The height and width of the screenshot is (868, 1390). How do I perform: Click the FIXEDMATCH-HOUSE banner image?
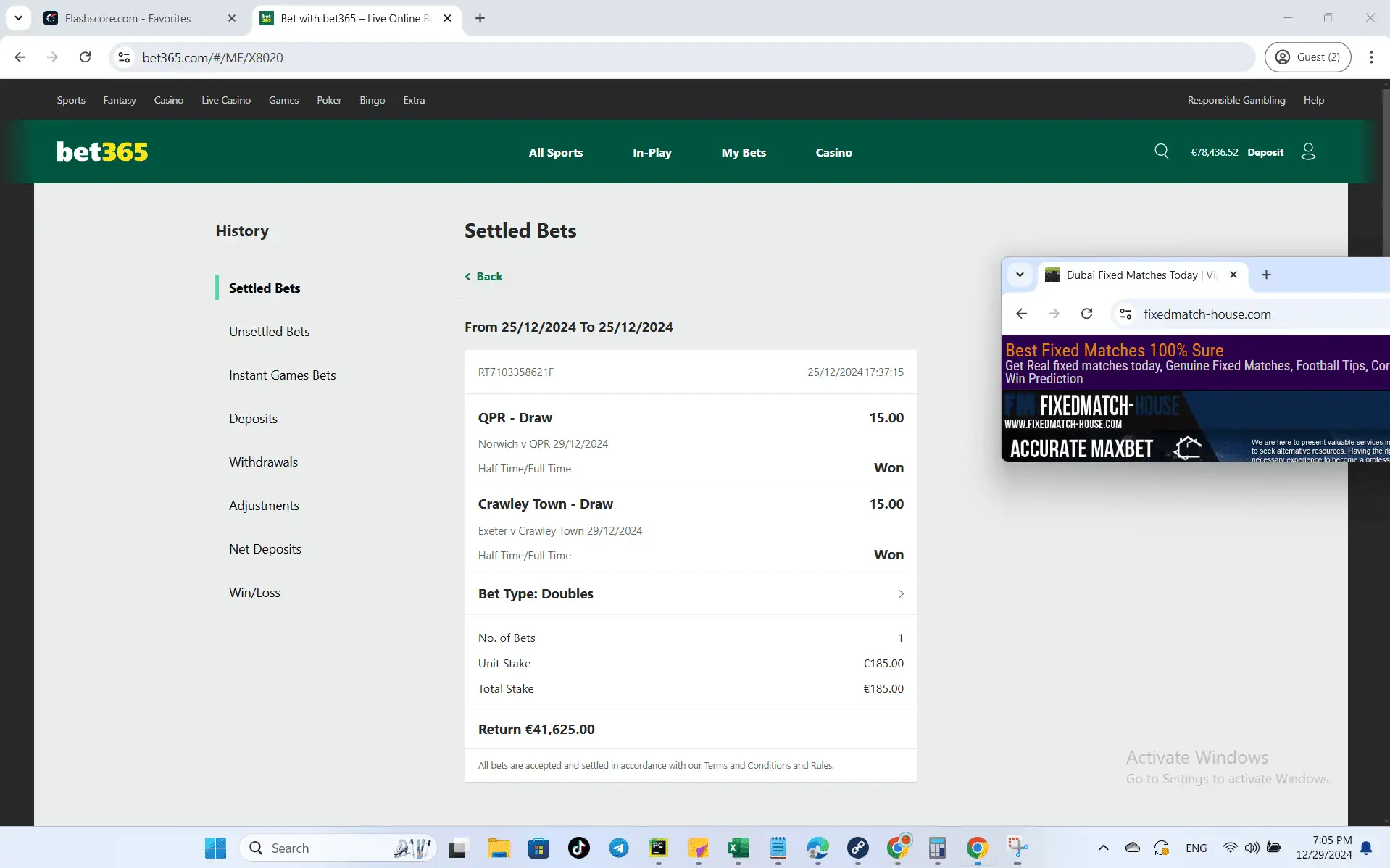click(x=1196, y=426)
